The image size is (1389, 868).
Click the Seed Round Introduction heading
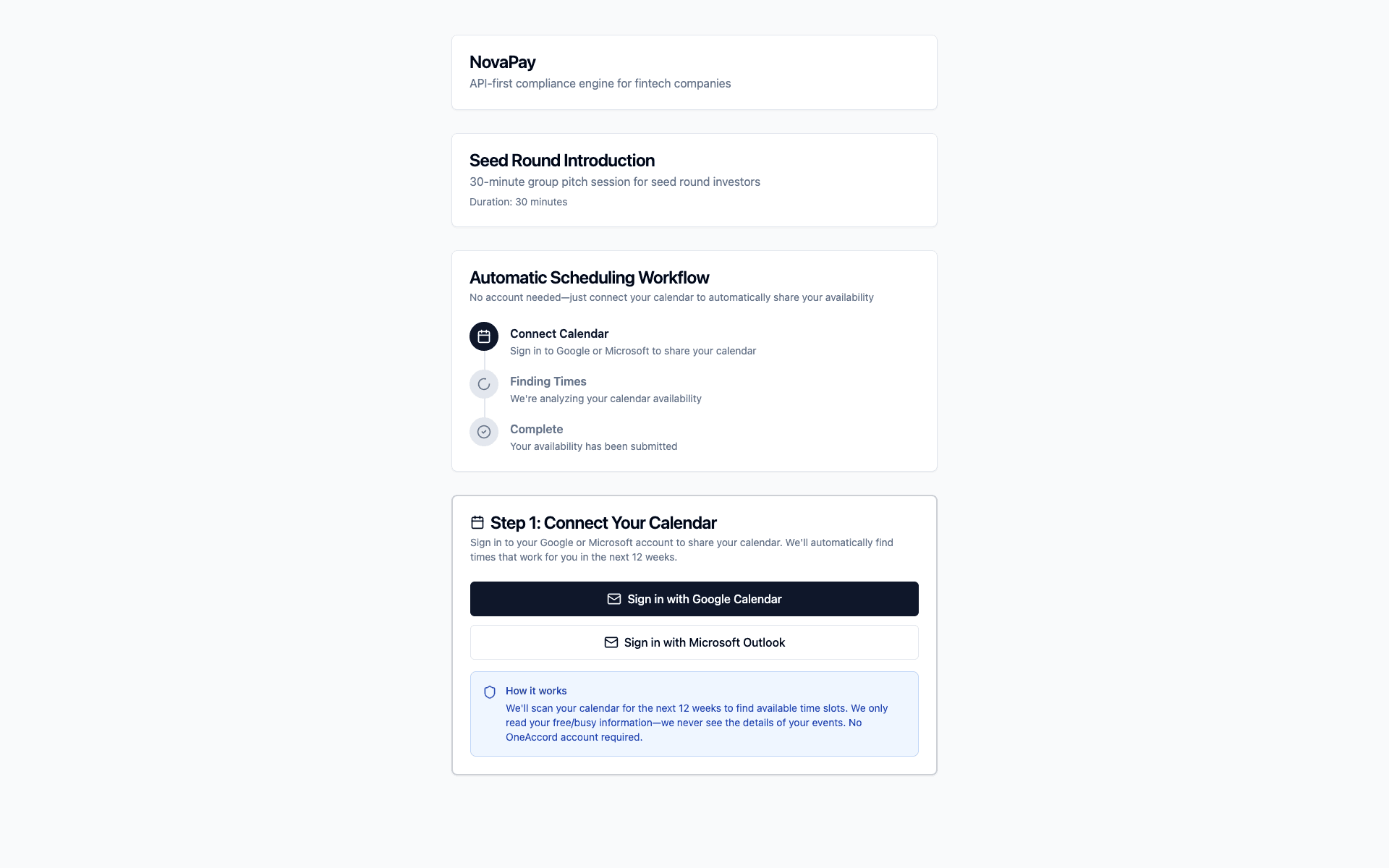pyautogui.click(x=561, y=161)
